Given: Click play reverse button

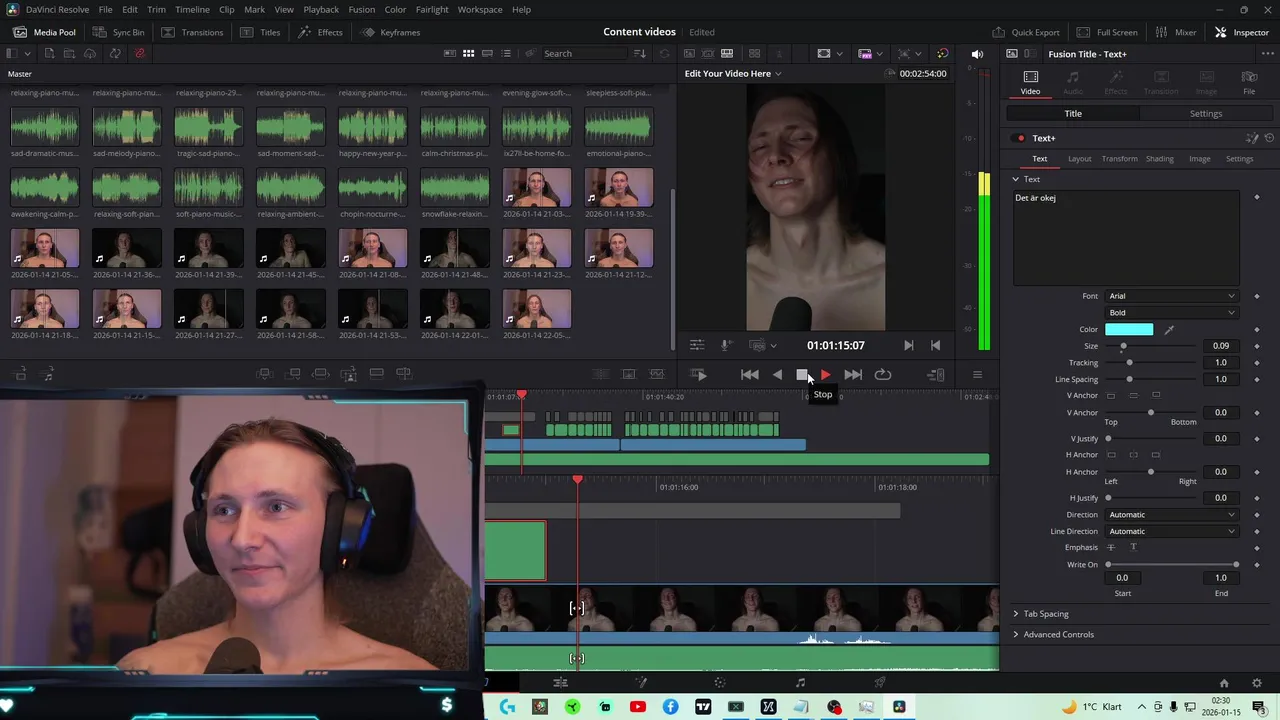Looking at the screenshot, I should (777, 374).
